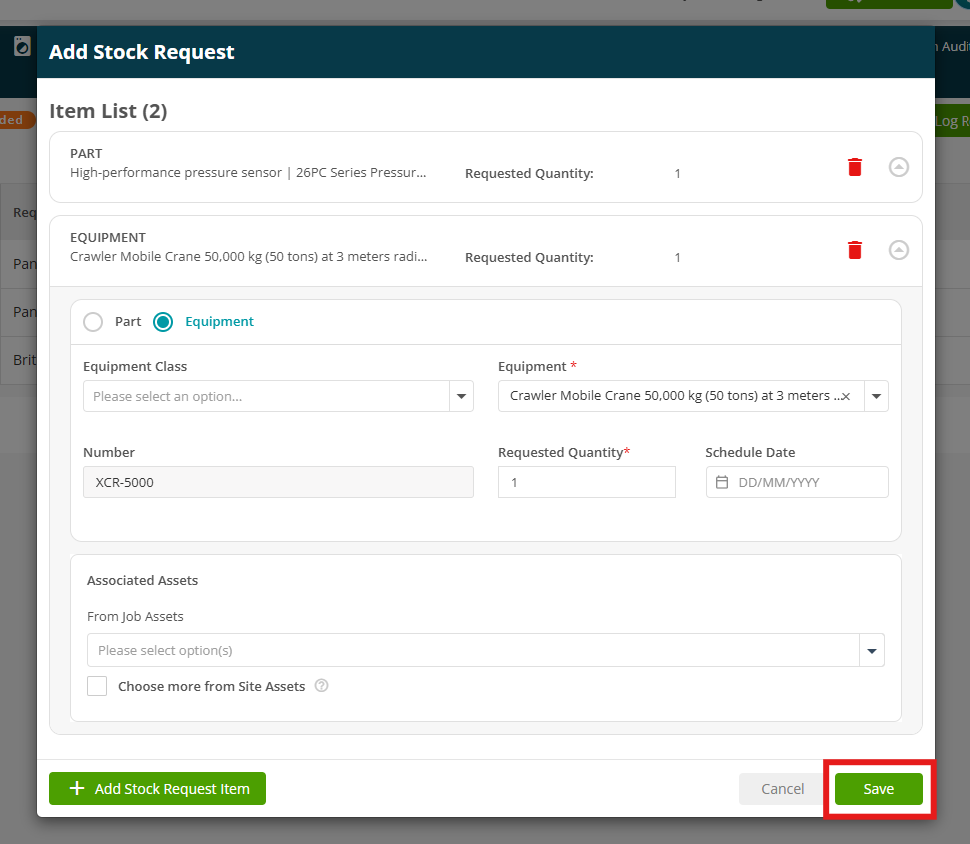Click the Schedule Date DD/MM/YYYY field

click(x=797, y=482)
